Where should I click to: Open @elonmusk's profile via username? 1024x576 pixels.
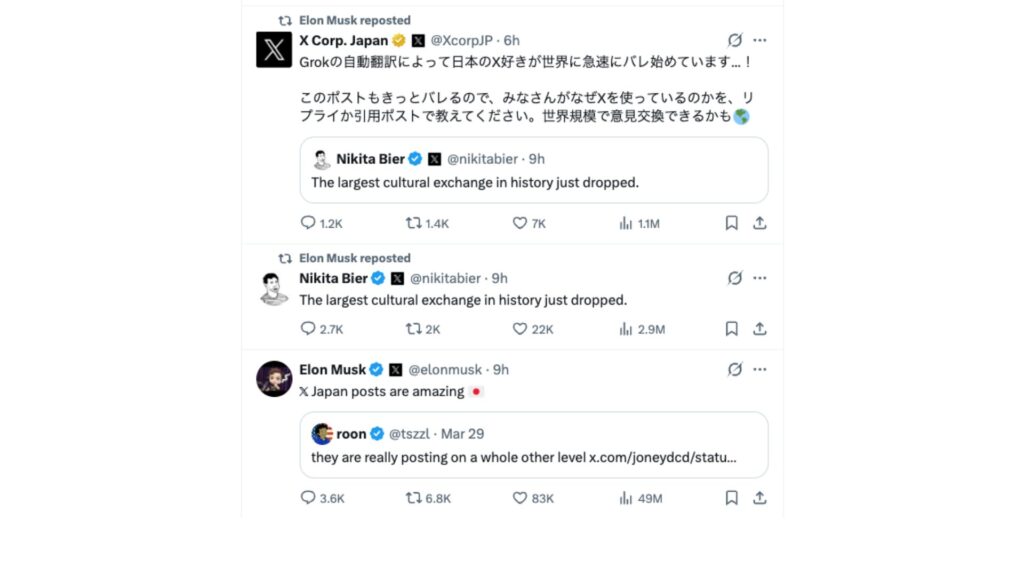pos(444,369)
